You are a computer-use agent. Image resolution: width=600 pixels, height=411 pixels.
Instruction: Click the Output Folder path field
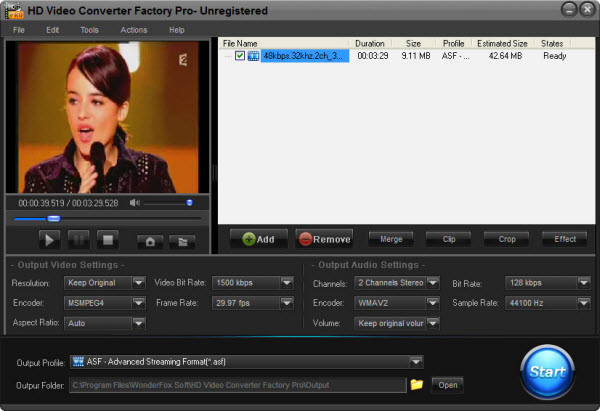coord(236,384)
